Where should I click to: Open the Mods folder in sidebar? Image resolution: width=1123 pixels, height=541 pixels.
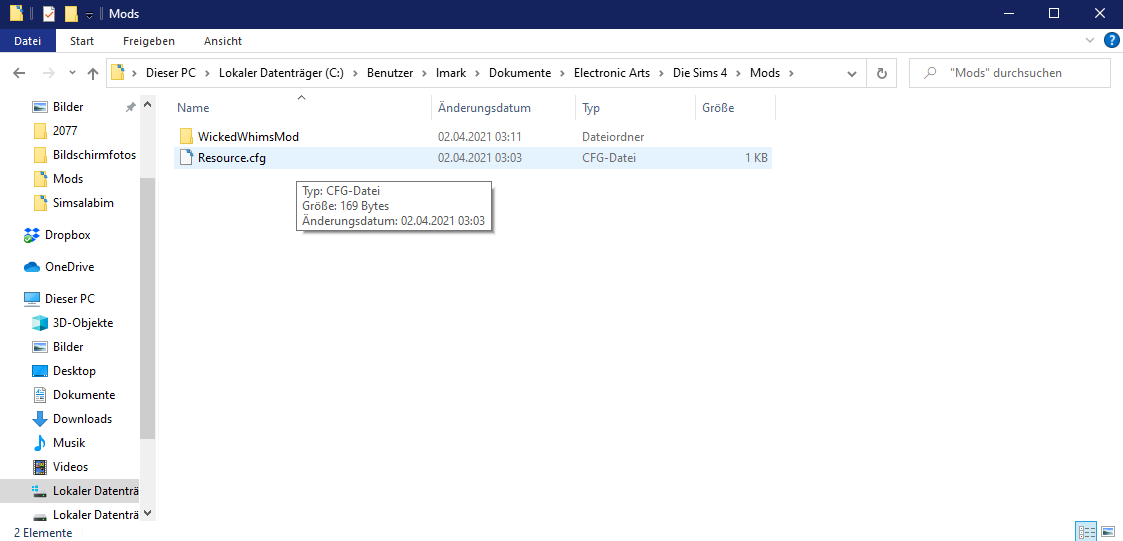(x=68, y=178)
